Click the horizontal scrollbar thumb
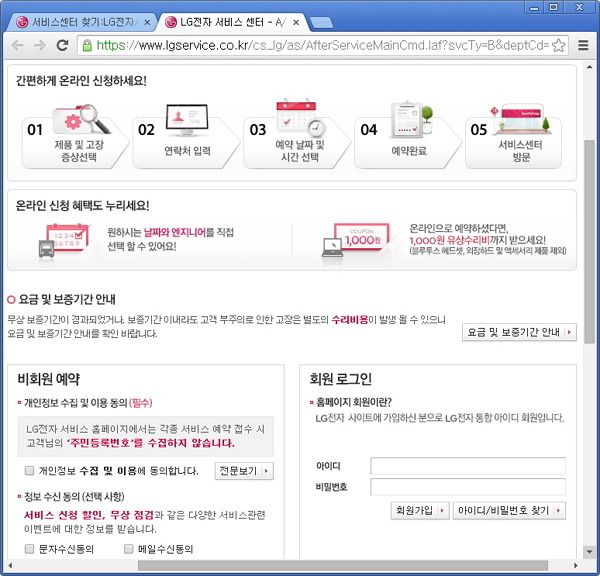 pos(343,565)
